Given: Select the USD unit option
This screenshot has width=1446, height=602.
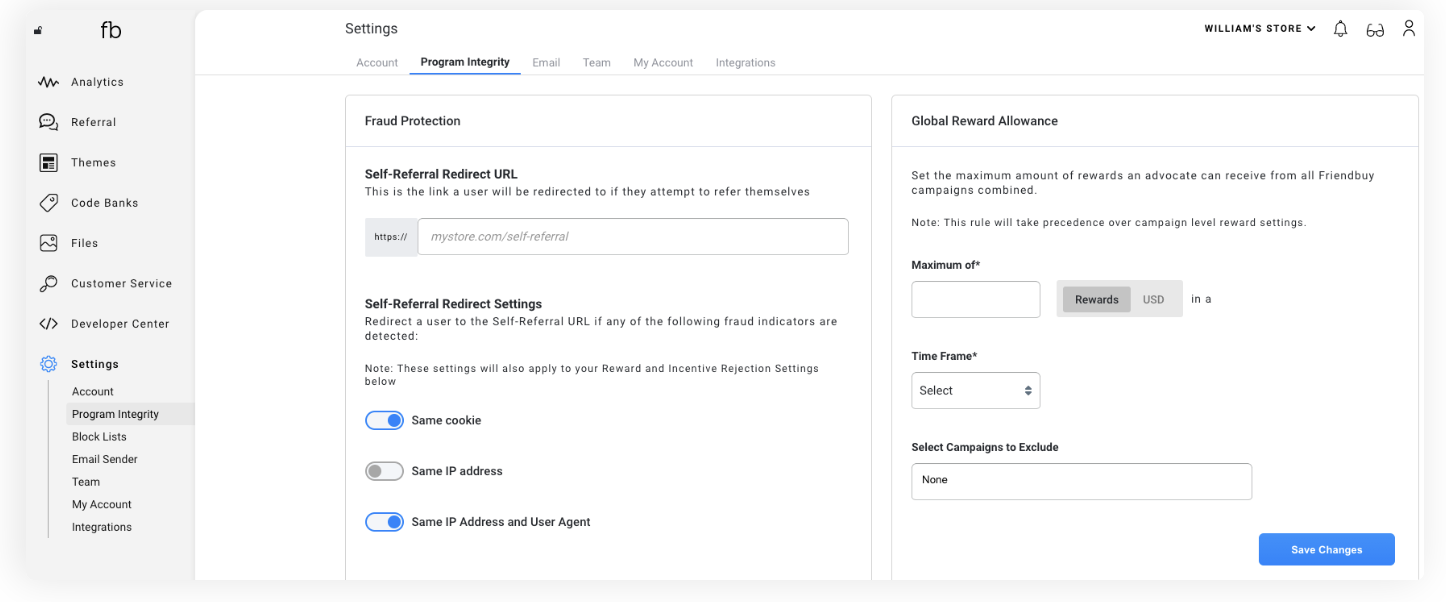Looking at the screenshot, I should pyautogui.click(x=1153, y=300).
